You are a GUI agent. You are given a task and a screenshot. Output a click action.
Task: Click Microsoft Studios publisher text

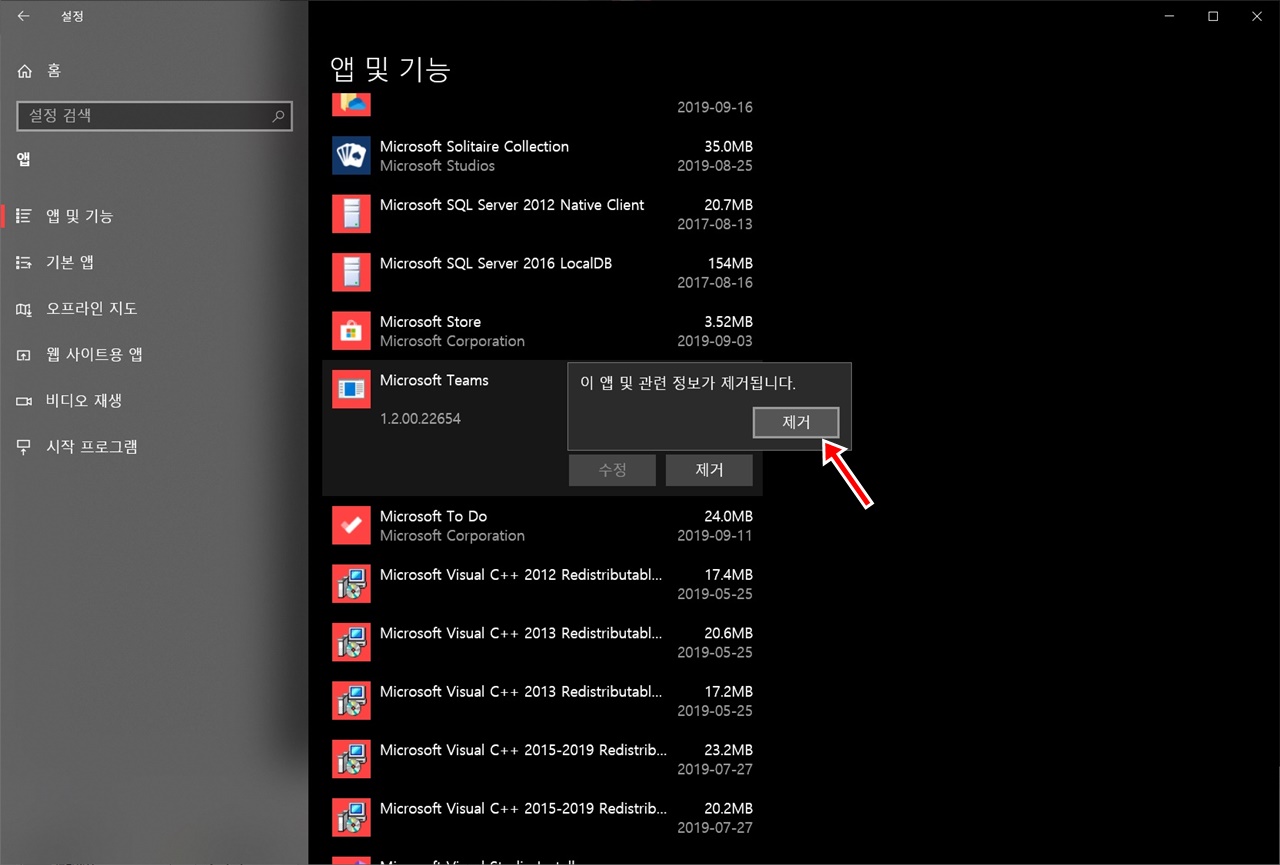tap(437, 166)
